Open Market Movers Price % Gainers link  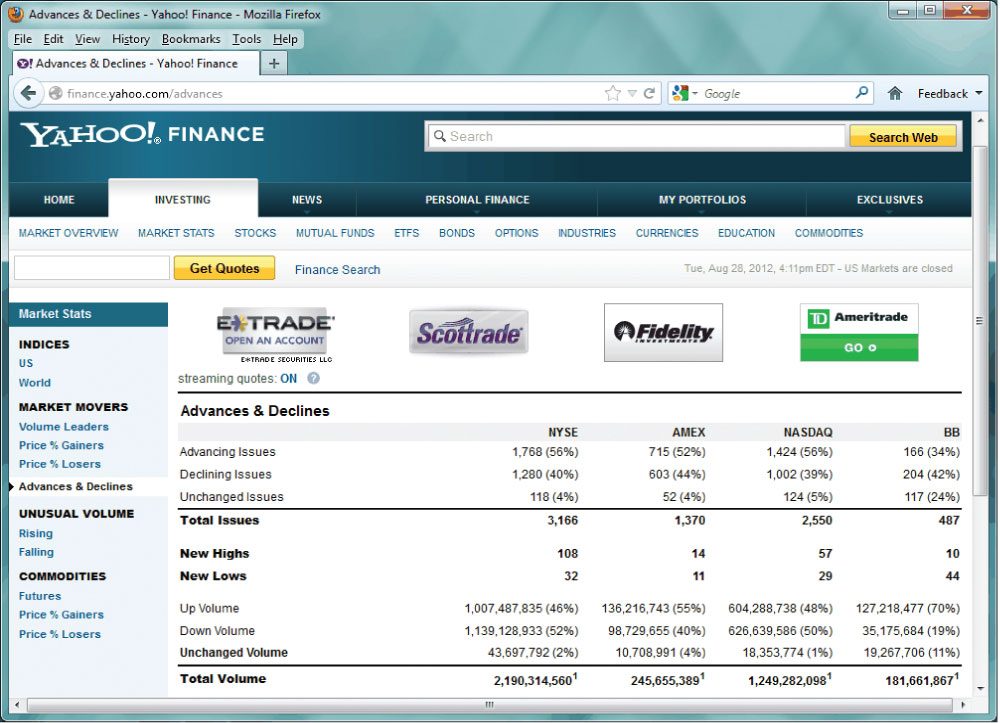[61, 446]
